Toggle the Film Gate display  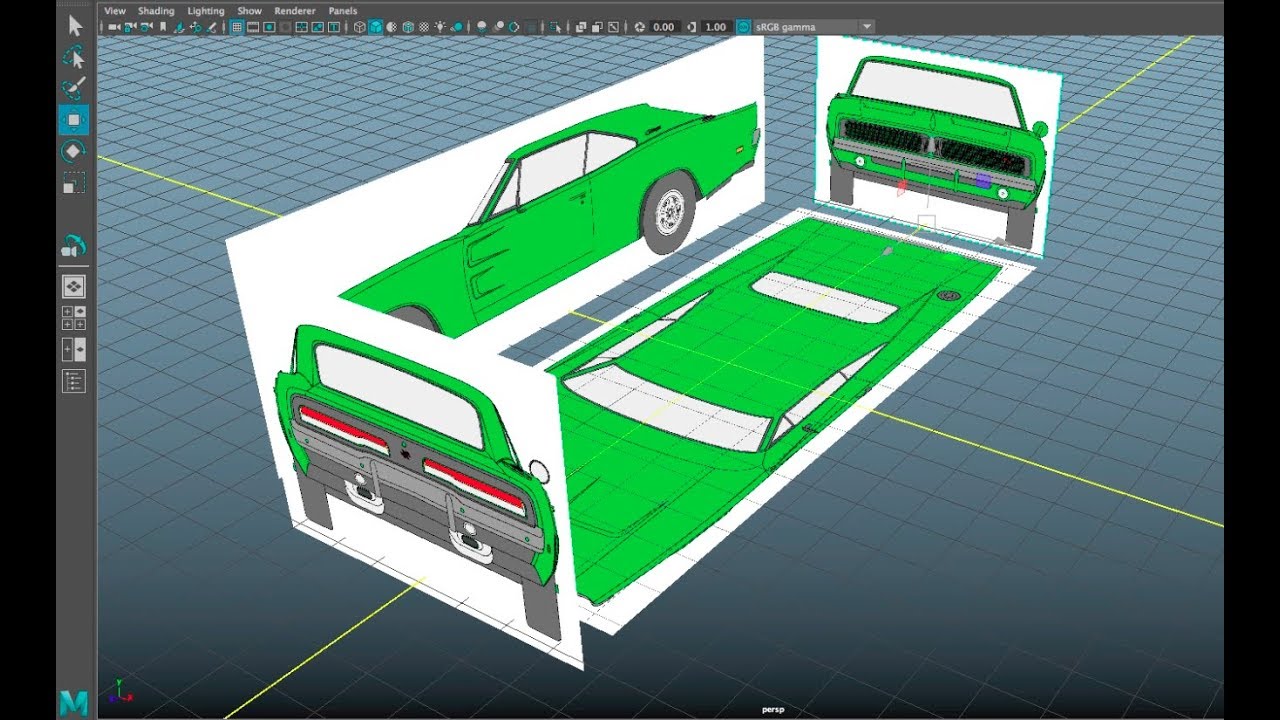[253, 27]
